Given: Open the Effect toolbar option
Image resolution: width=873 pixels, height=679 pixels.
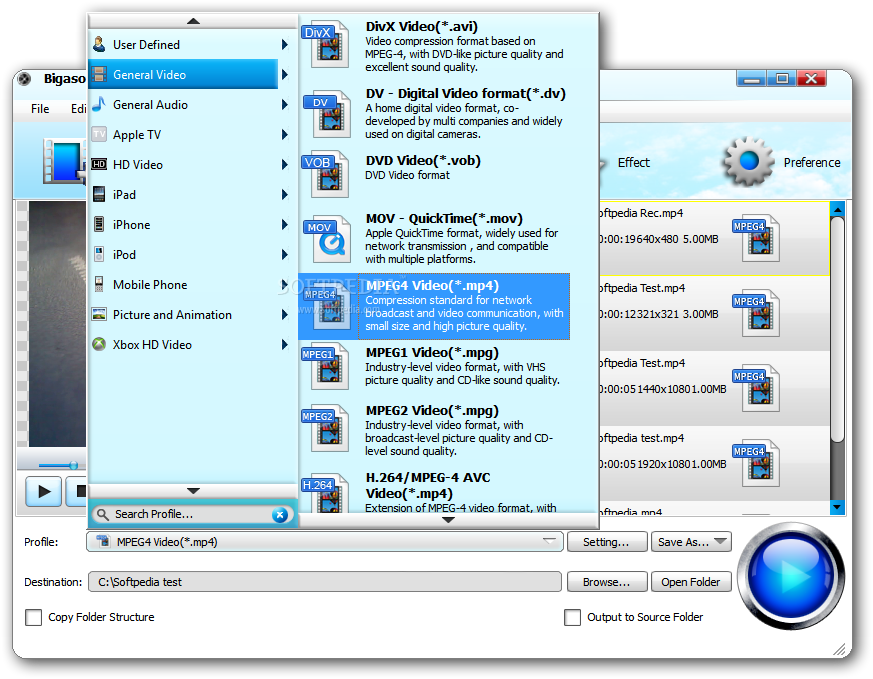Looking at the screenshot, I should (x=634, y=163).
